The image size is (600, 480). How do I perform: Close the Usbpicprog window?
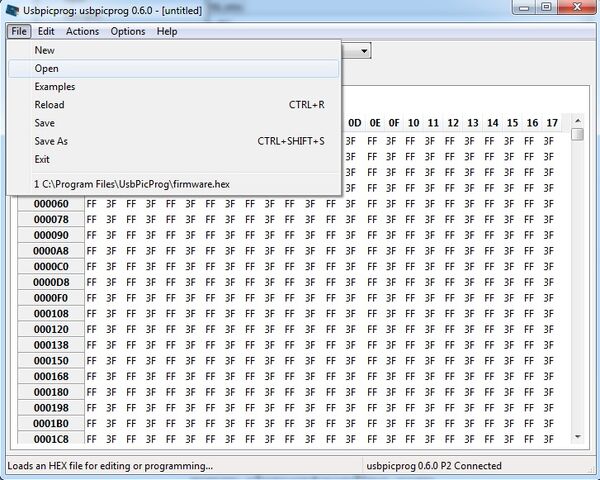coord(577,7)
